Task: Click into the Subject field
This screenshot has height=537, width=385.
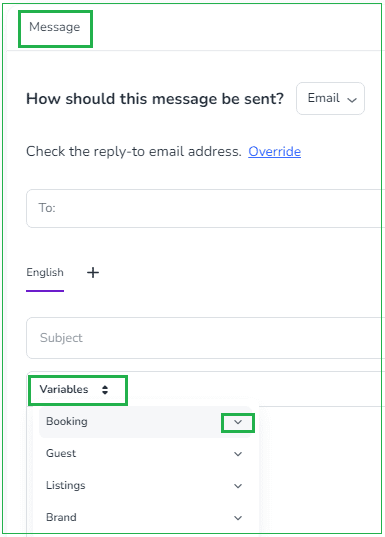Action: pos(205,338)
